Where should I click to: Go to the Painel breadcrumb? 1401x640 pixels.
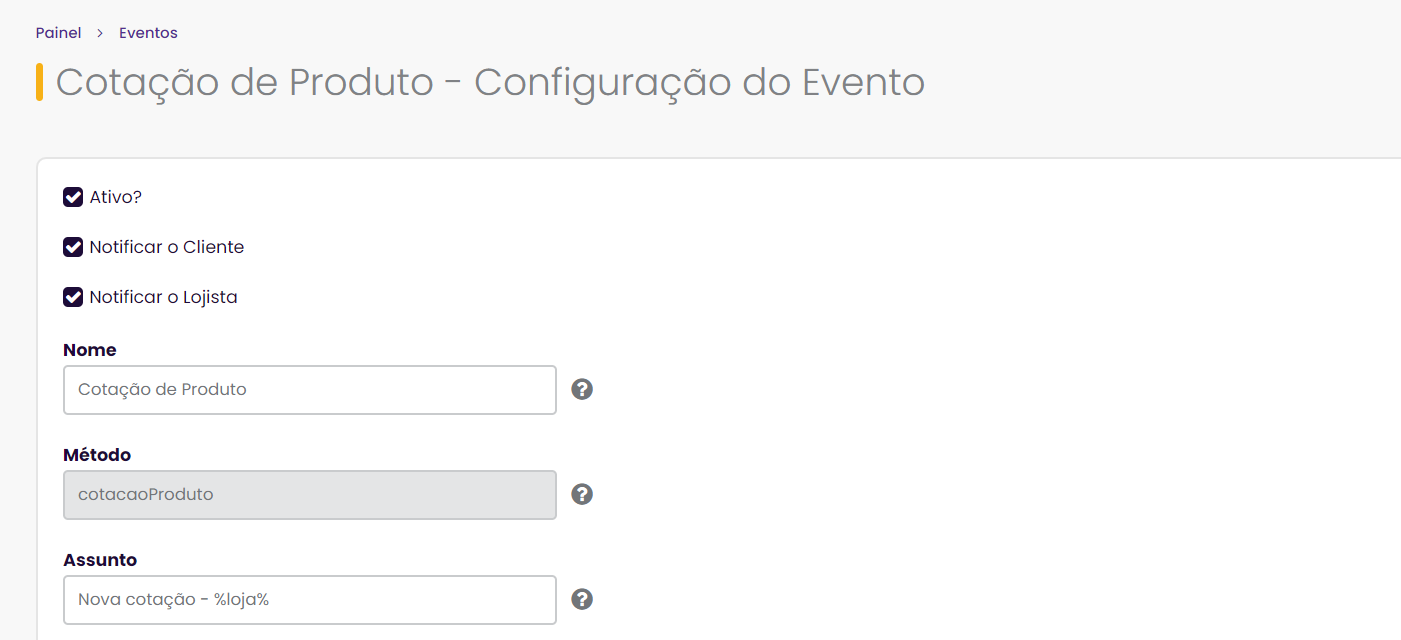pyautogui.click(x=58, y=33)
